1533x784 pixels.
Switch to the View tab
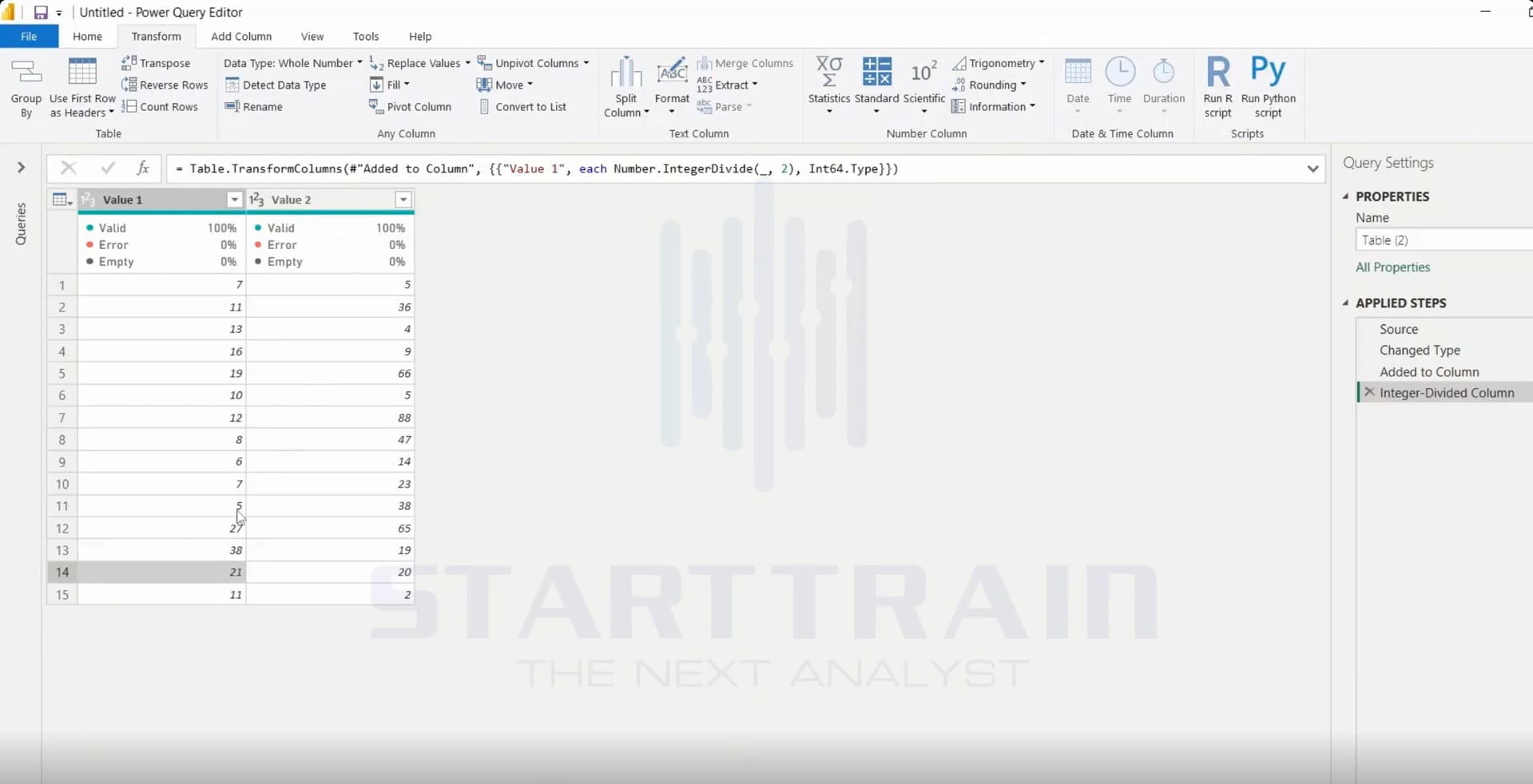pyautogui.click(x=312, y=36)
